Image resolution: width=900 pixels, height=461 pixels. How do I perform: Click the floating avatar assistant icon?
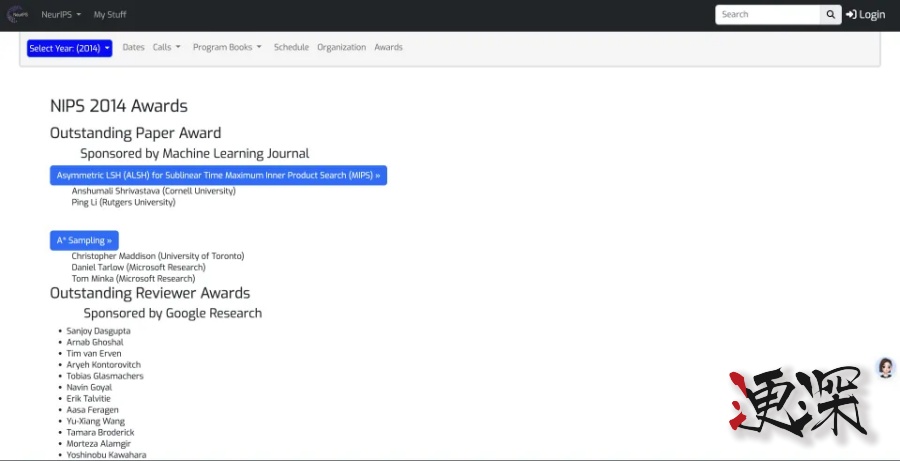[885, 368]
